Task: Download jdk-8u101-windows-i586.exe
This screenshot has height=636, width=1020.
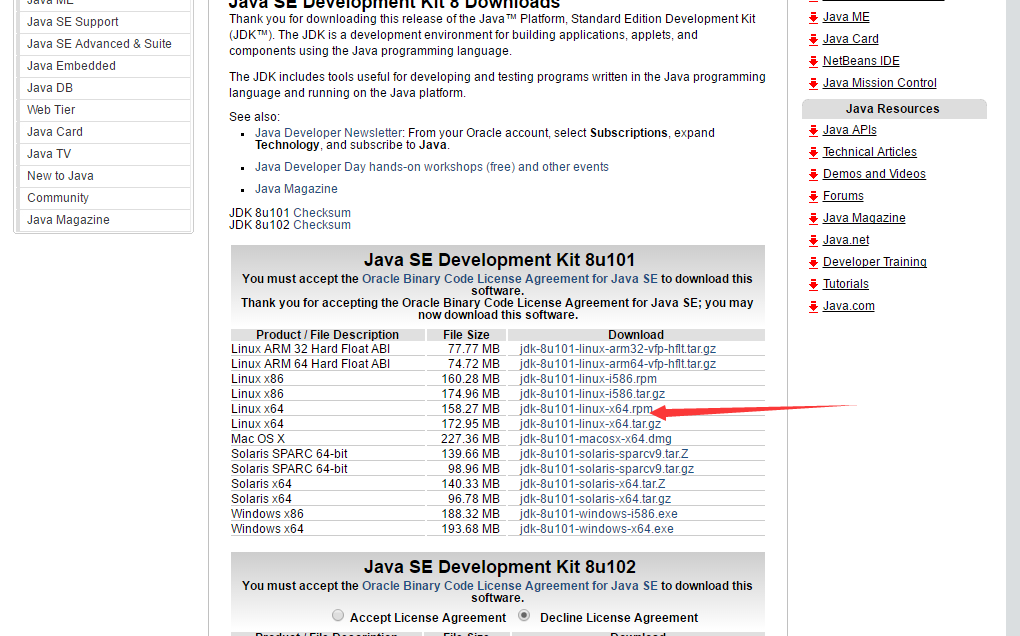Action: pos(598,514)
